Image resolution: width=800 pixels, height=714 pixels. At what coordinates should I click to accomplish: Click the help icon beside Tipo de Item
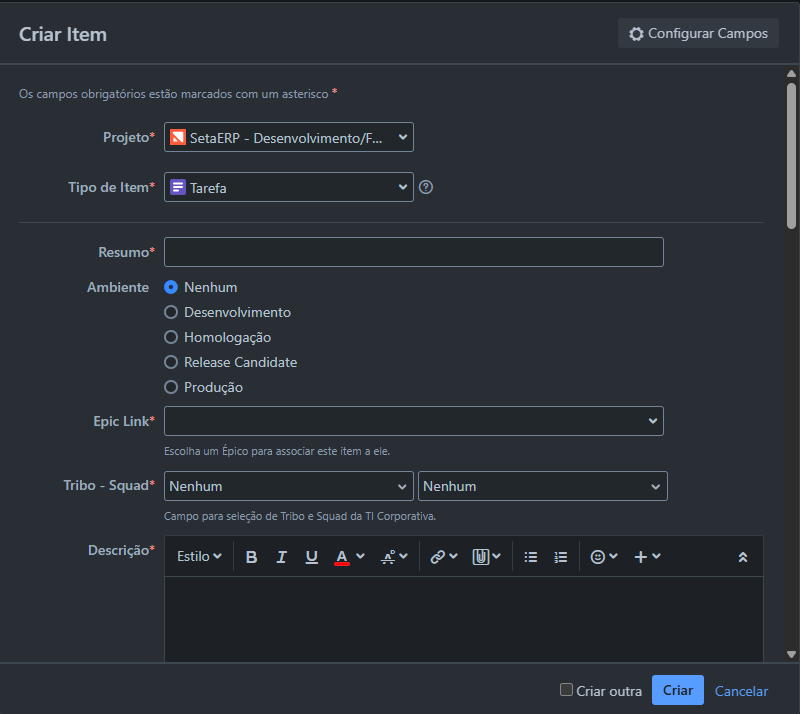pos(426,187)
